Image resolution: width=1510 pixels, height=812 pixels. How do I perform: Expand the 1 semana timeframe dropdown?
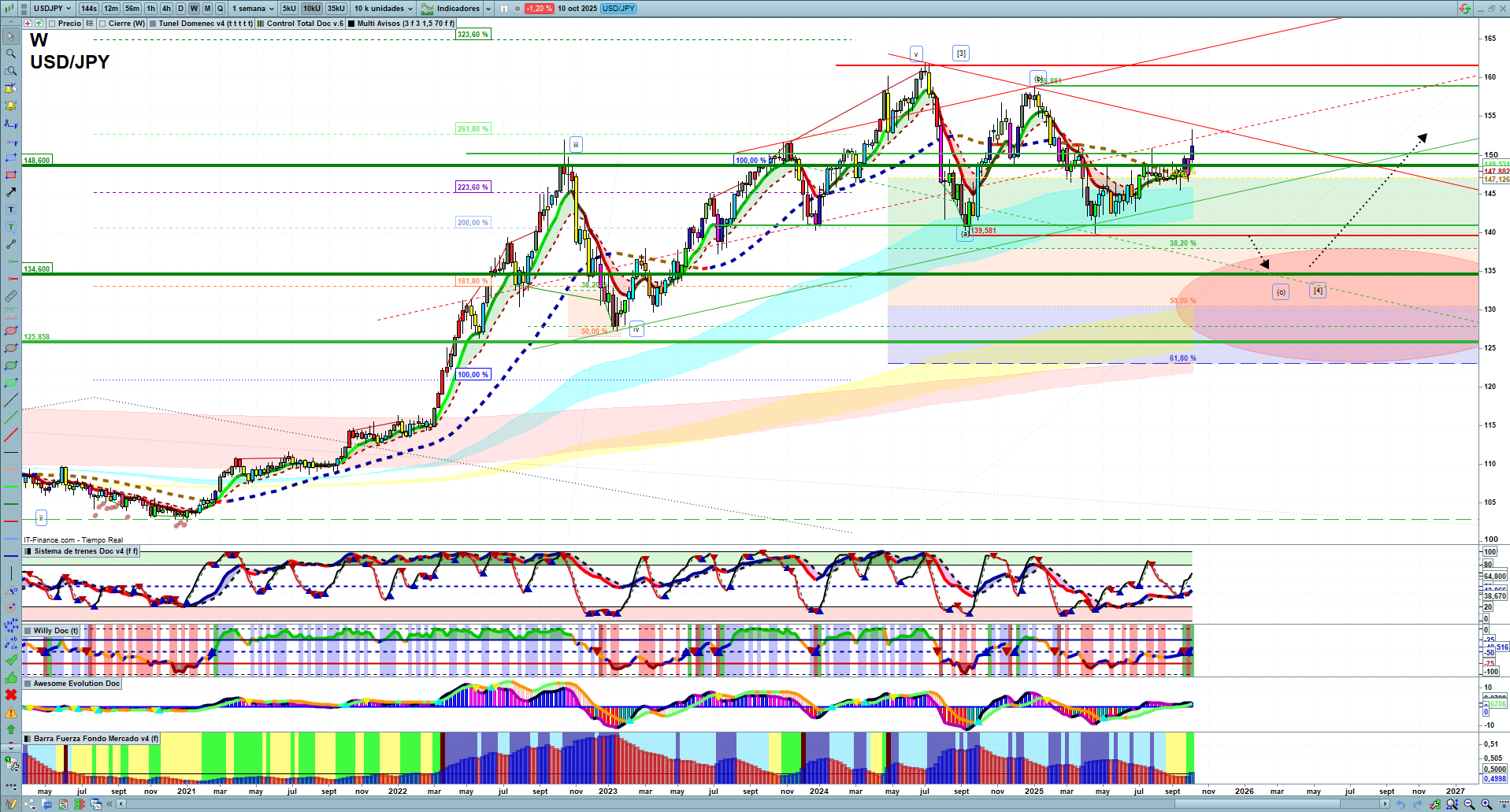(x=253, y=9)
